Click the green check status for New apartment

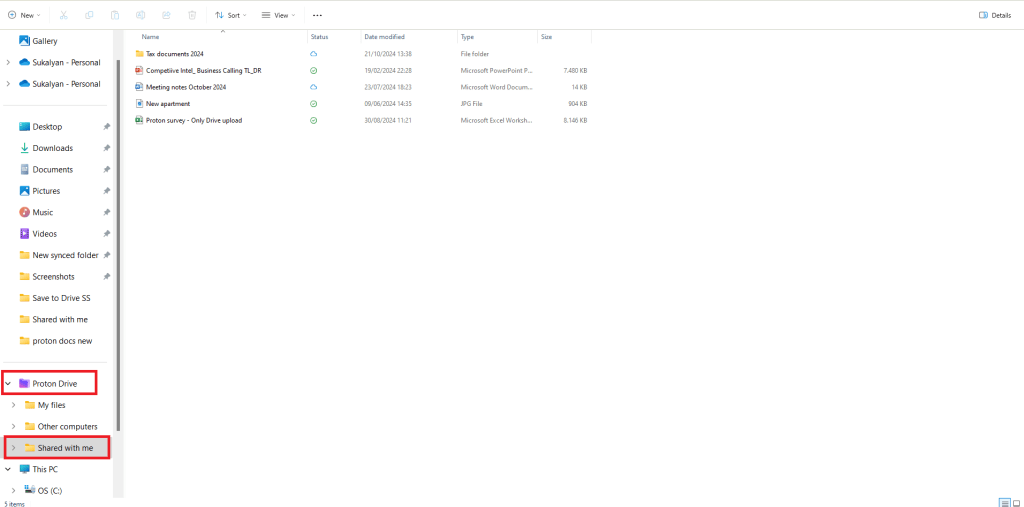[313, 103]
